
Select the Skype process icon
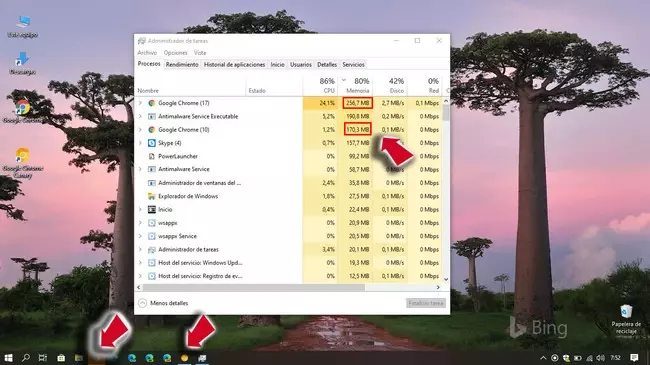(152, 143)
